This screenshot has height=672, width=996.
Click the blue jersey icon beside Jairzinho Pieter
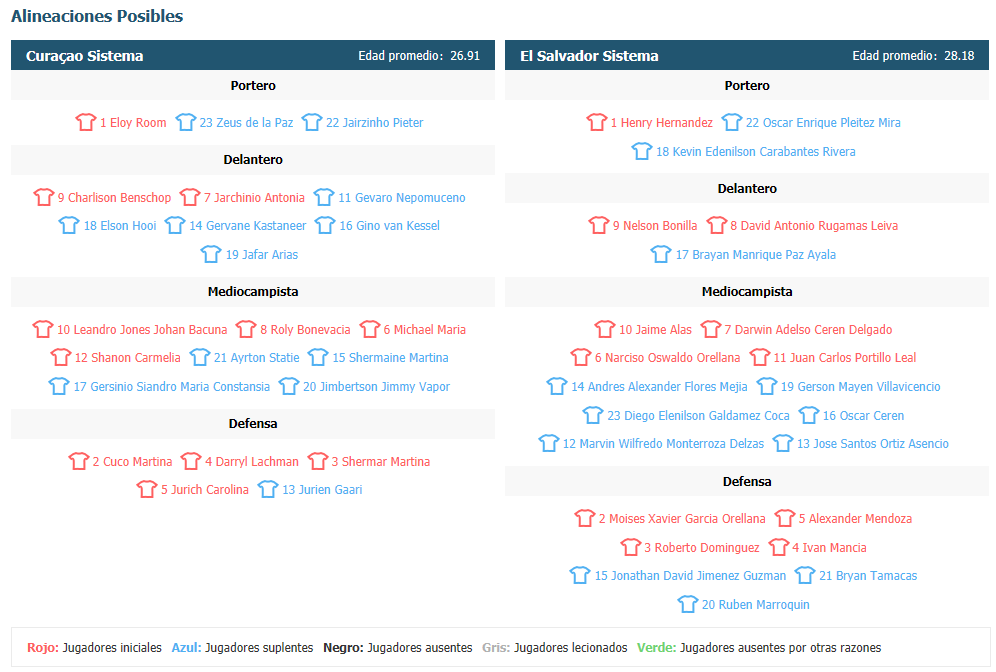(x=312, y=122)
